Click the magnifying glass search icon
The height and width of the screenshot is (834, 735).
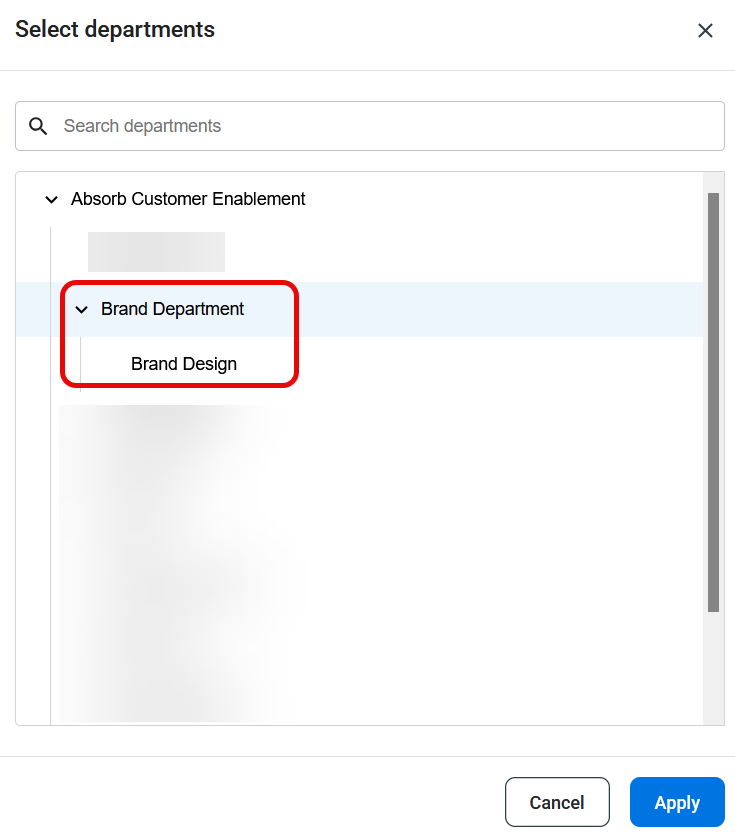tap(38, 126)
